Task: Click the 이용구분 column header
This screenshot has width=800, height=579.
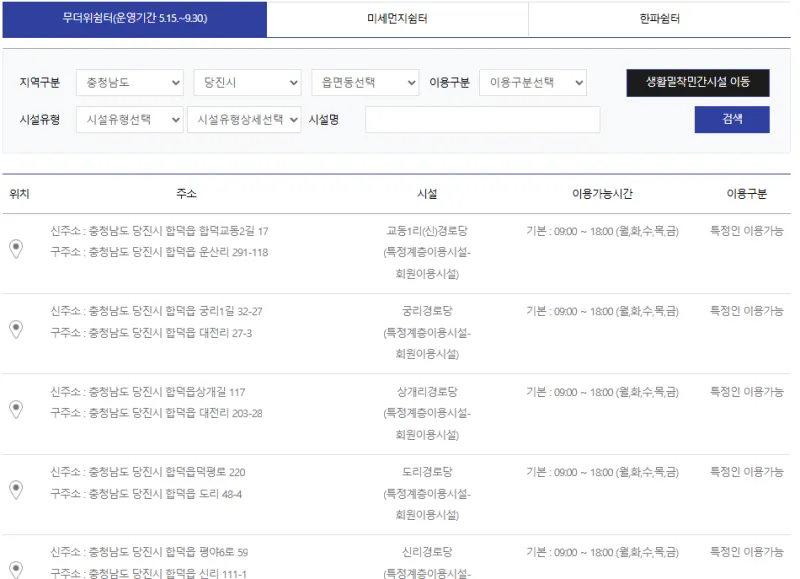Action: coord(747,193)
